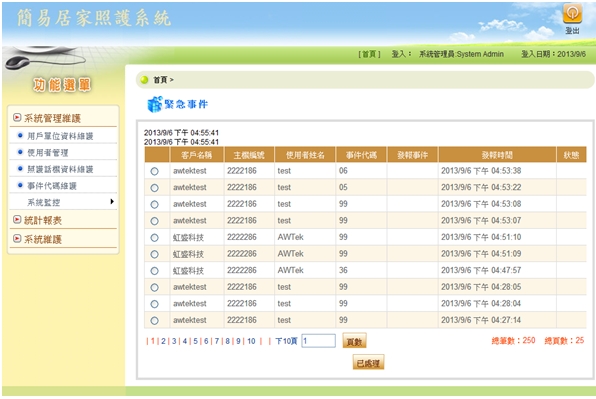
Task: Go to page 1 link
Action: [153, 341]
